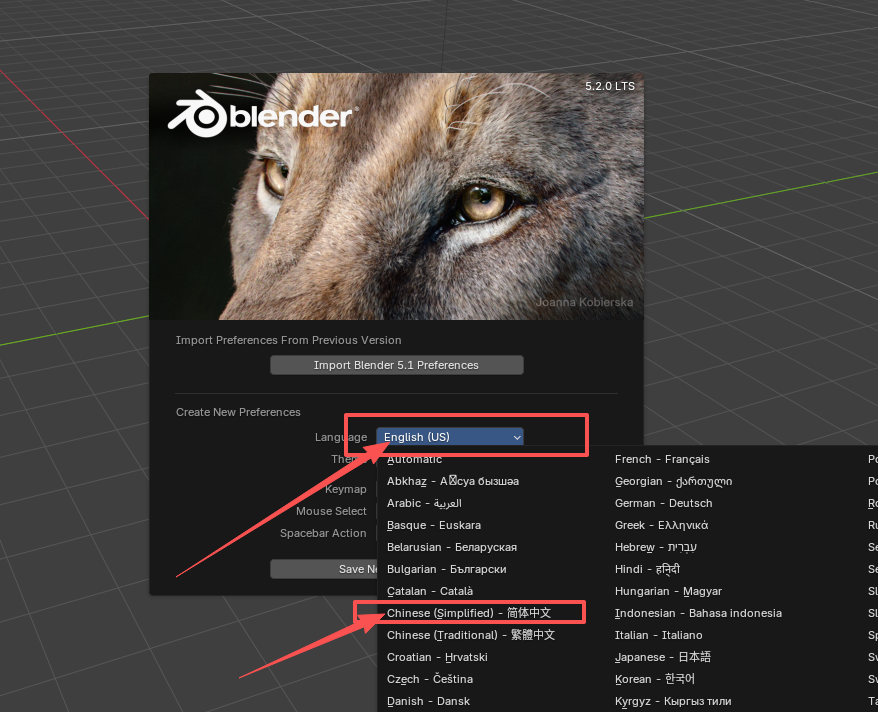This screenshot has height=712, width=878.
Task: Select French - Français
Action: [x=662, y=459]
